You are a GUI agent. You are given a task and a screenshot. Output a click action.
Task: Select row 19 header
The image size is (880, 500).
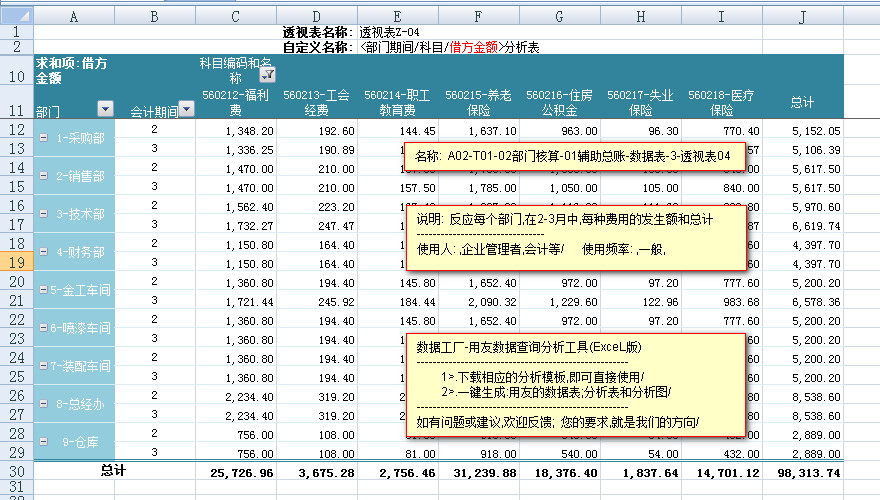16,262
